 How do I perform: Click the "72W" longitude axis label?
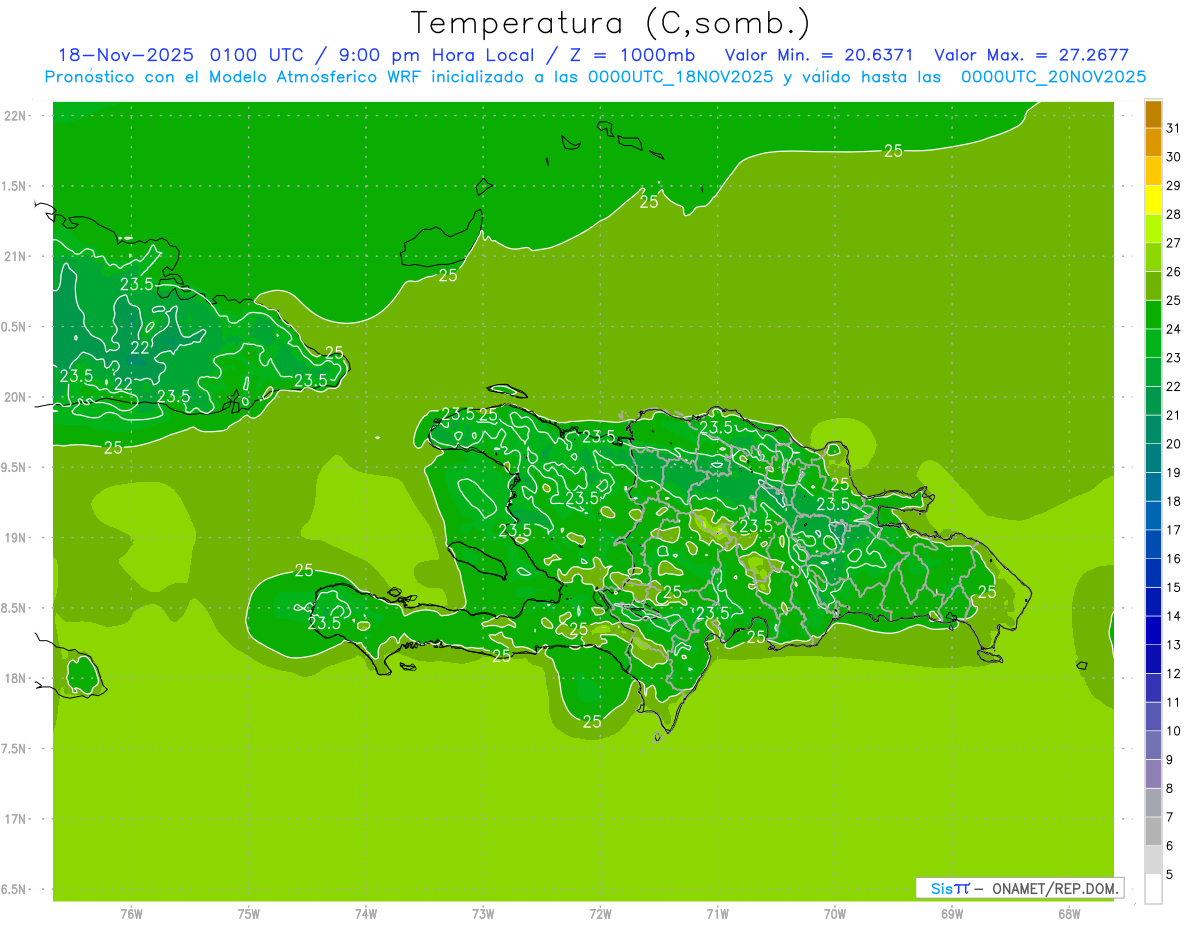tap(600, 914)
